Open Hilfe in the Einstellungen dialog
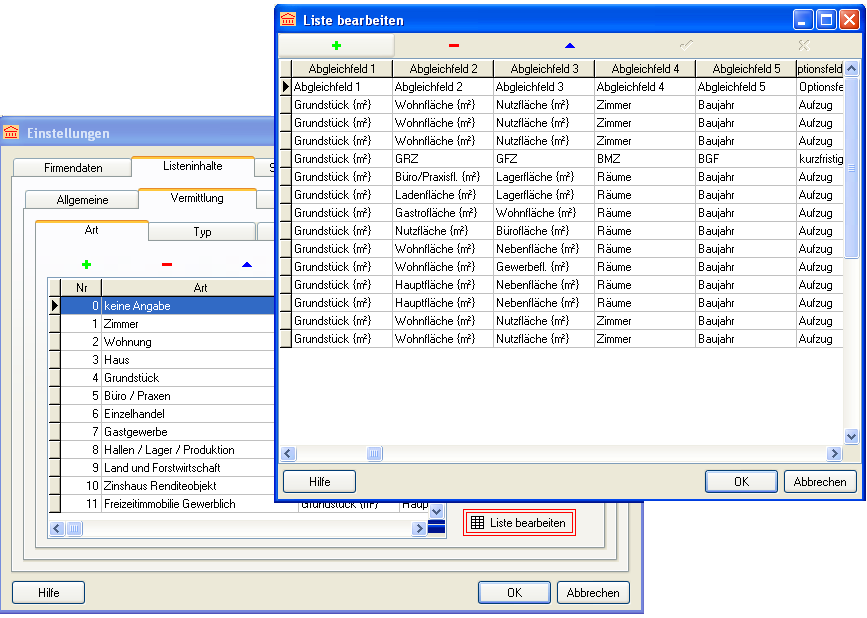This screenshot has height=618, width=867. click(x=48, y=592)
